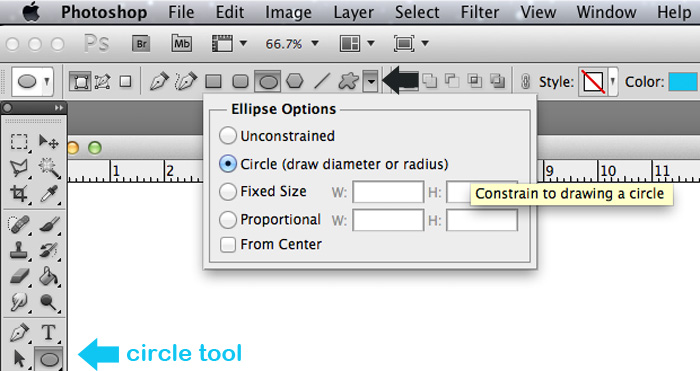Image resolution: width=700 pixels, height=371 pixels.
Task: Open the geometry options dropdown arrow
Action: click(x=371, y=82)
